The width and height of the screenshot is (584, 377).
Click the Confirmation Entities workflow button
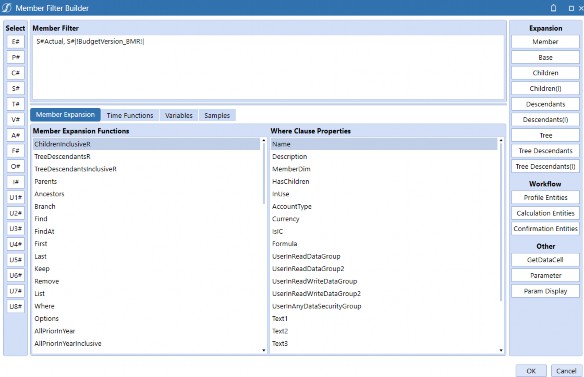pos(545,229)
